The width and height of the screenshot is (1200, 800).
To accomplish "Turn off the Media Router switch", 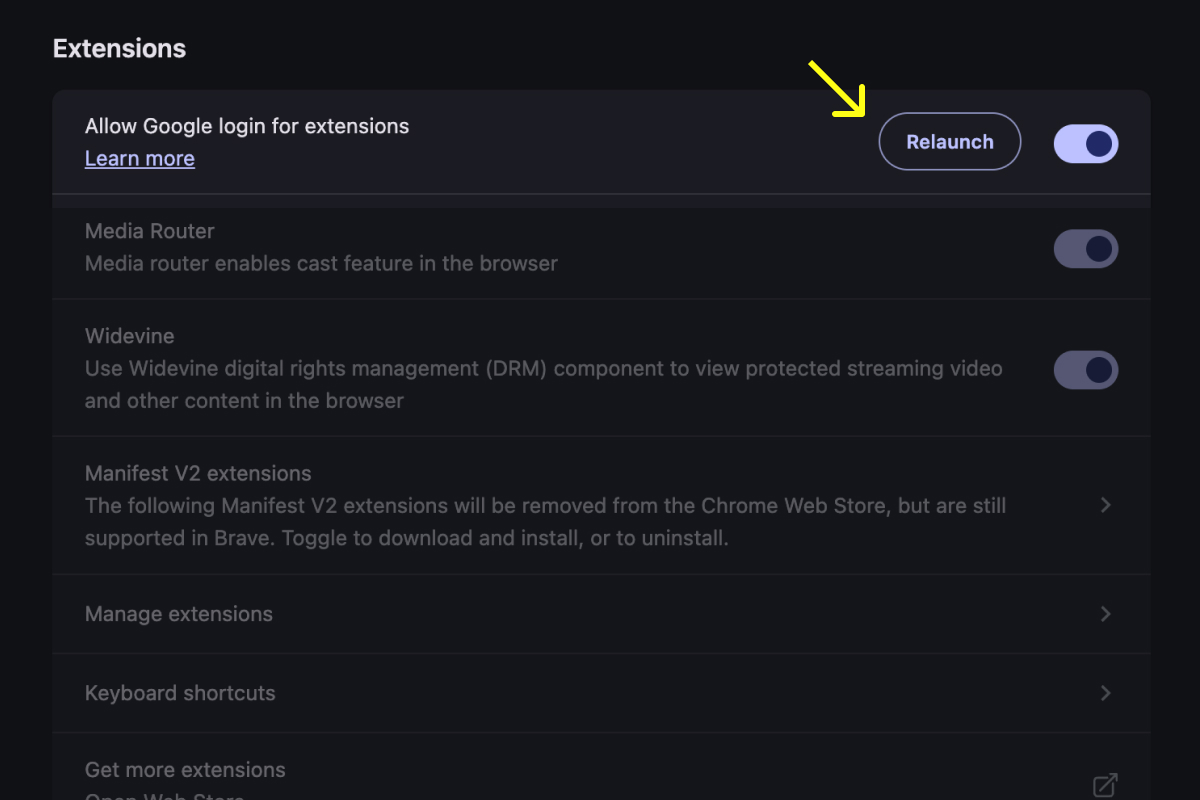I will tap(1086, 248).
